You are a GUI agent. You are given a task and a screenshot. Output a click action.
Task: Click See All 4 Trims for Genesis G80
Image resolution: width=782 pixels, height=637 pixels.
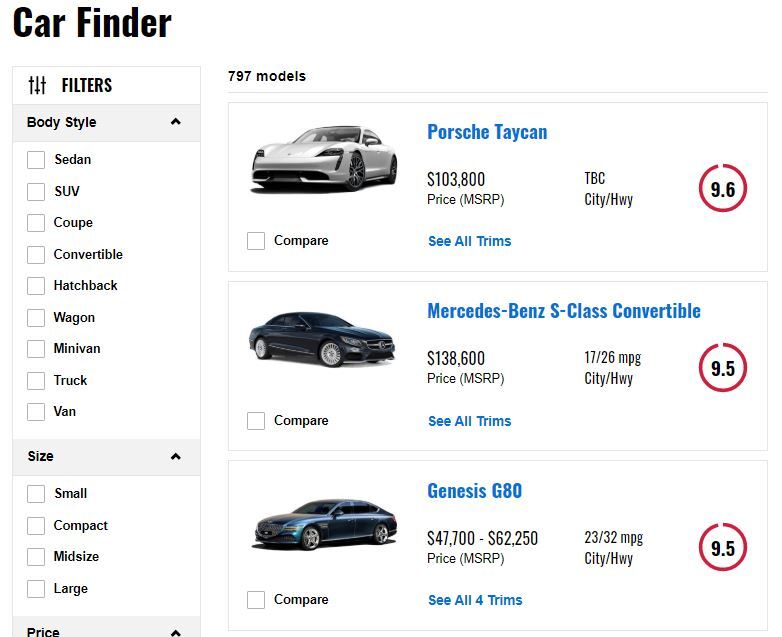pos(475,600)
